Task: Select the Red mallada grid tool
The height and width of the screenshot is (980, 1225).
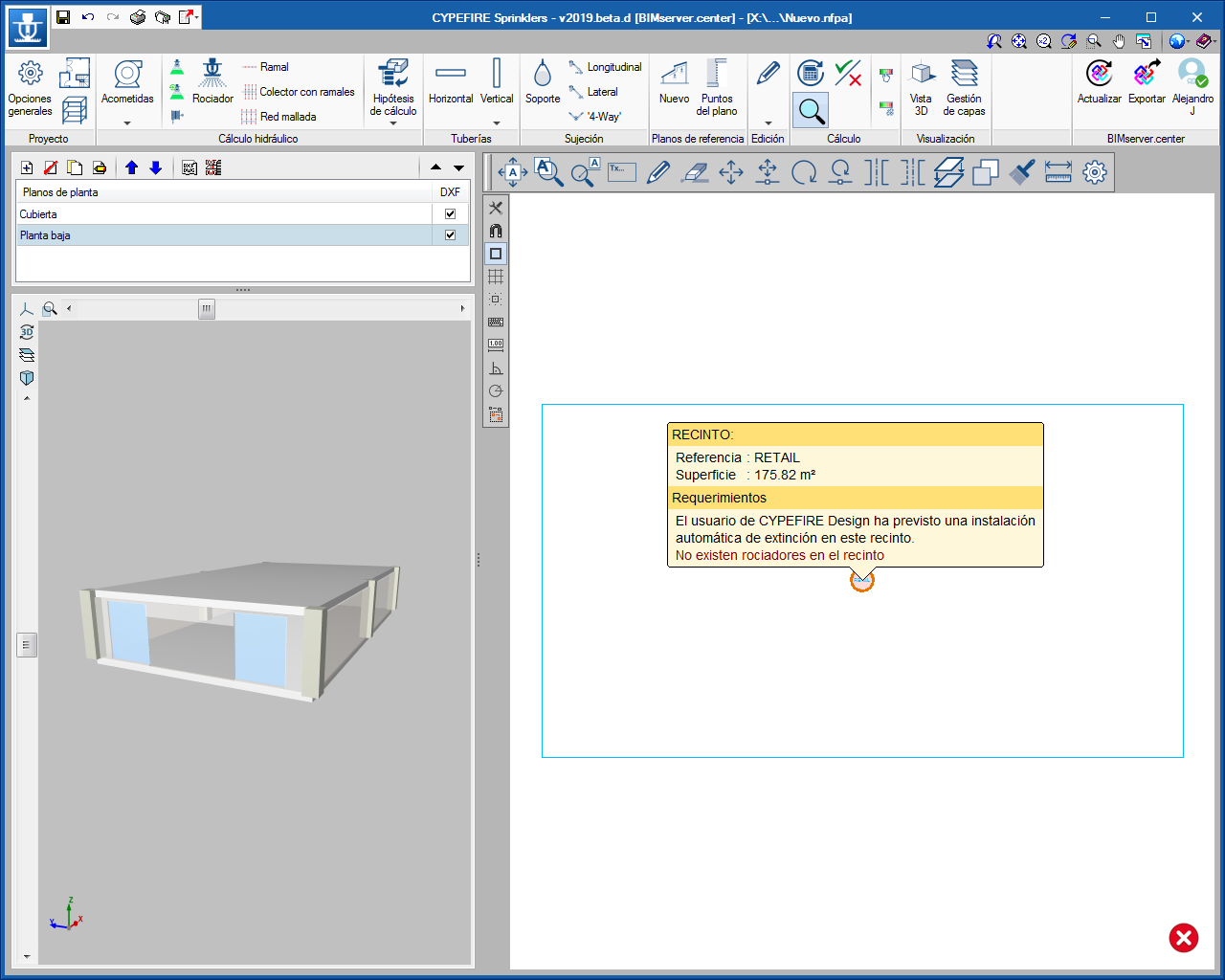Action: (x=278, y=117)
